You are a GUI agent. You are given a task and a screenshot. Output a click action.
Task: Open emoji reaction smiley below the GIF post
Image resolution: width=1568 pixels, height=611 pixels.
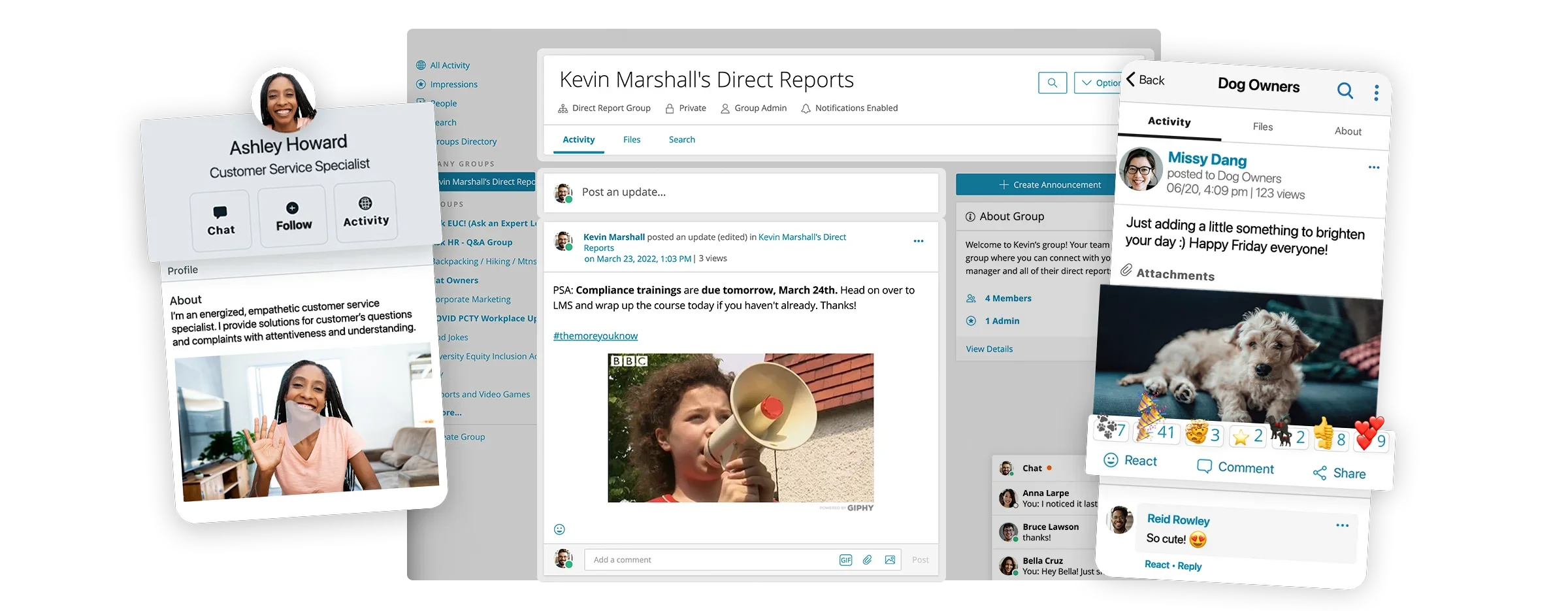point(559,529)
